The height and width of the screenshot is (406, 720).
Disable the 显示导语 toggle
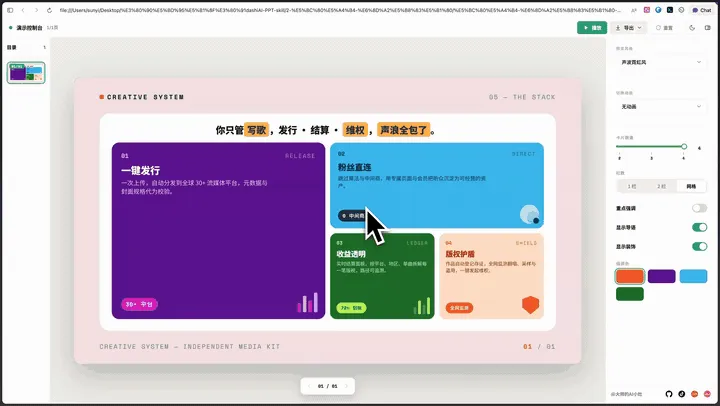click(699, 227)
